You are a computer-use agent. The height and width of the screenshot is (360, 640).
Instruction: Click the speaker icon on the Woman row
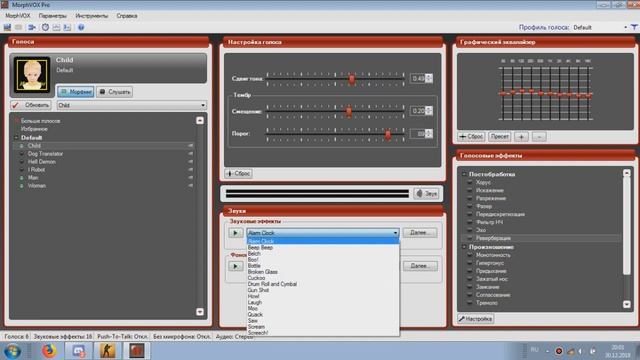[191, 186]
